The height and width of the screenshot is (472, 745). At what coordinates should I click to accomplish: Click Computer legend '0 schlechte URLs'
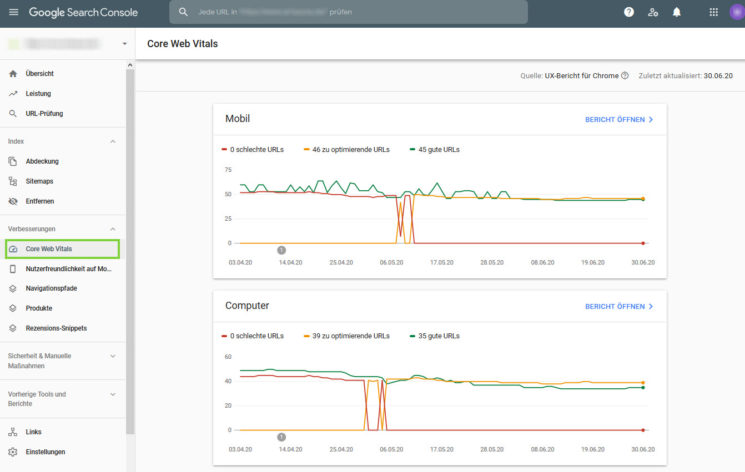click(x=252, y=336)
